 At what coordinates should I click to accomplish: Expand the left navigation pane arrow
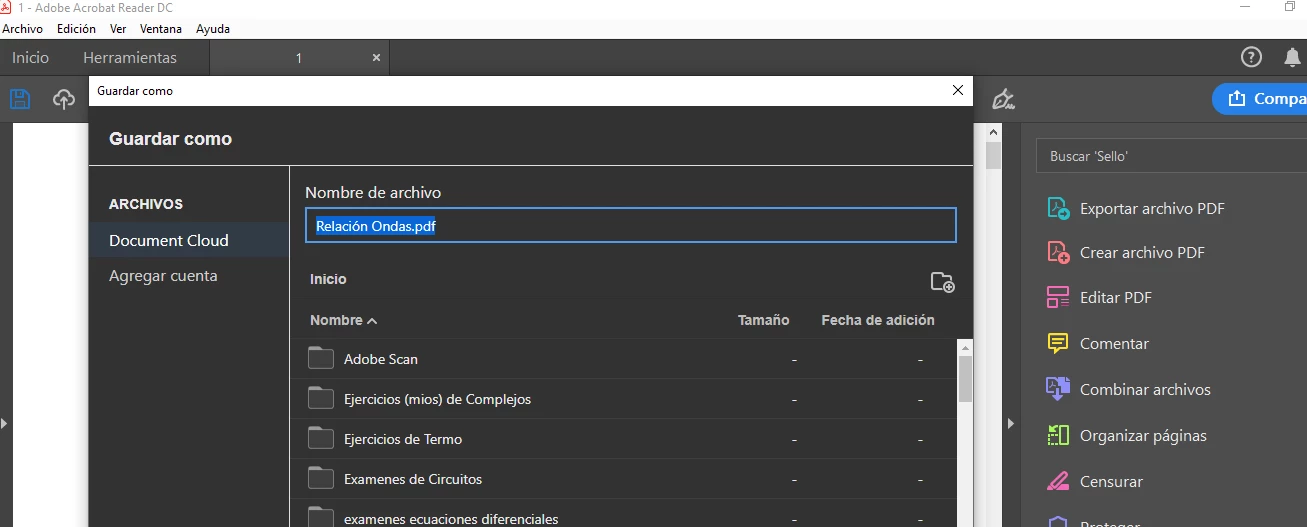4,424
